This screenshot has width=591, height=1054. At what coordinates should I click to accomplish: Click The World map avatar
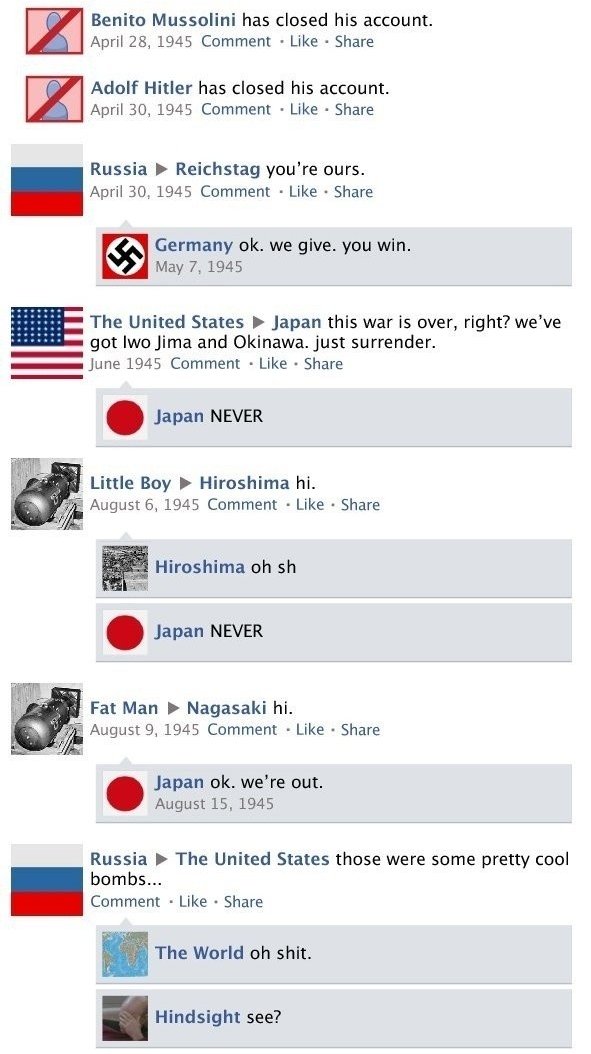pyautogui.click(x=125, y=954)
